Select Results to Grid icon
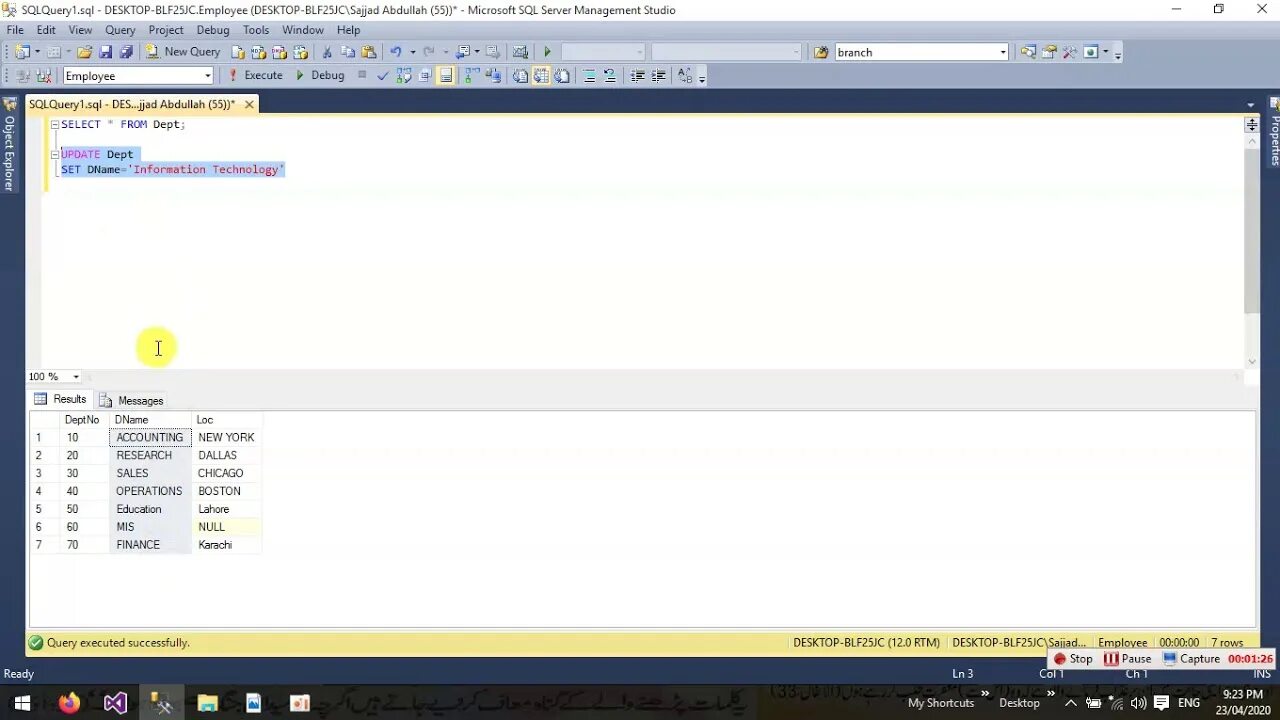This screenshot has height=720, width=1280. (541, 76)
